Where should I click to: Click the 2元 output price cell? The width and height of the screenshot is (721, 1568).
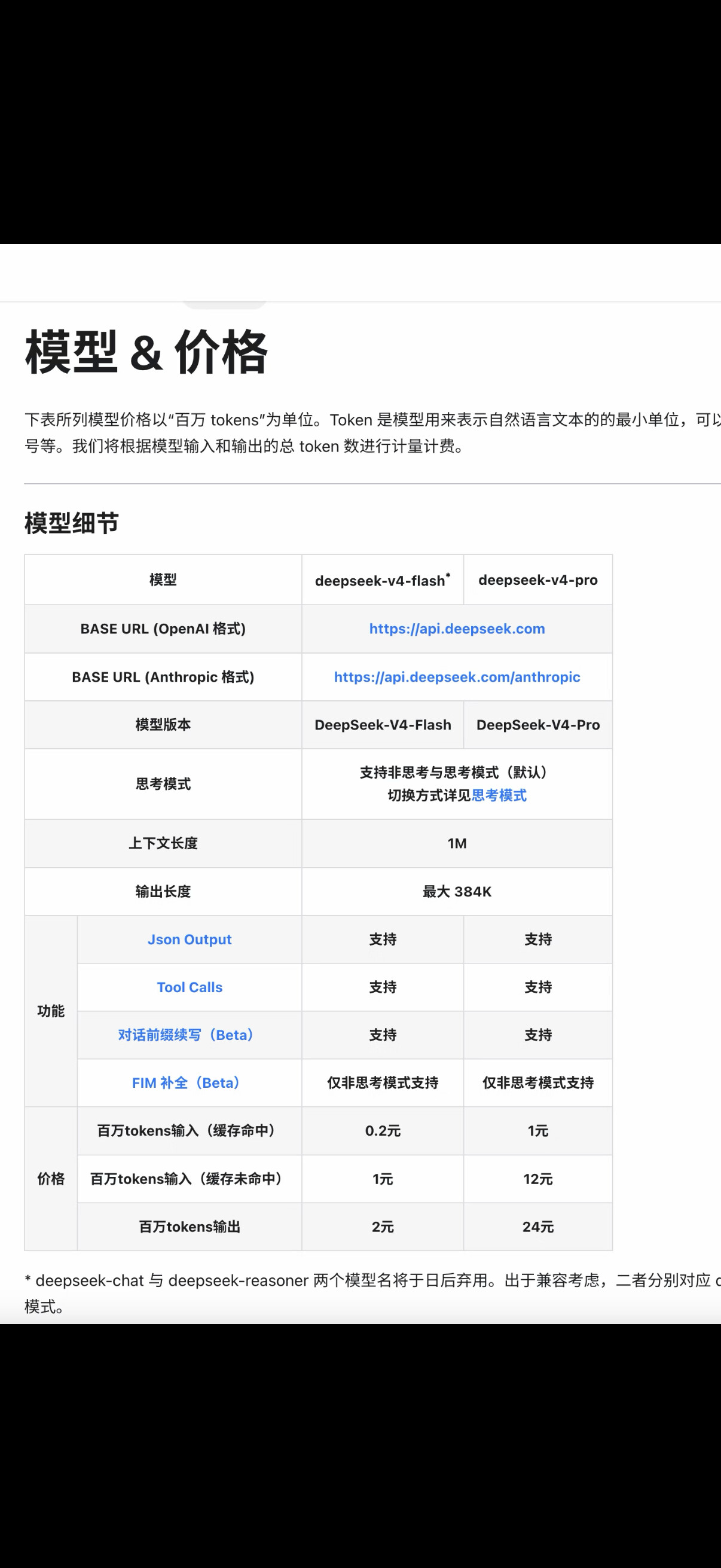coord(383,1227)
